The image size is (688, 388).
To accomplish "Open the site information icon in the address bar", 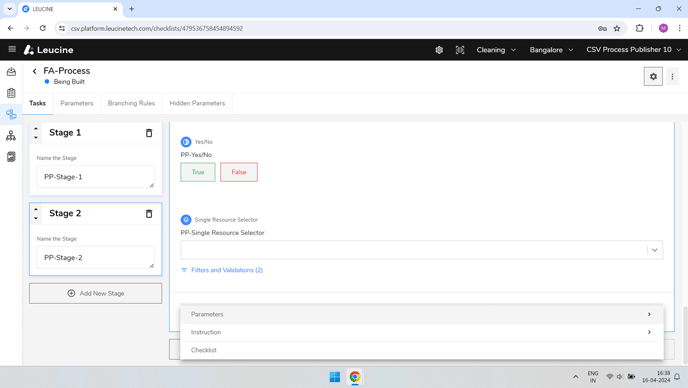I will [62, 29].
